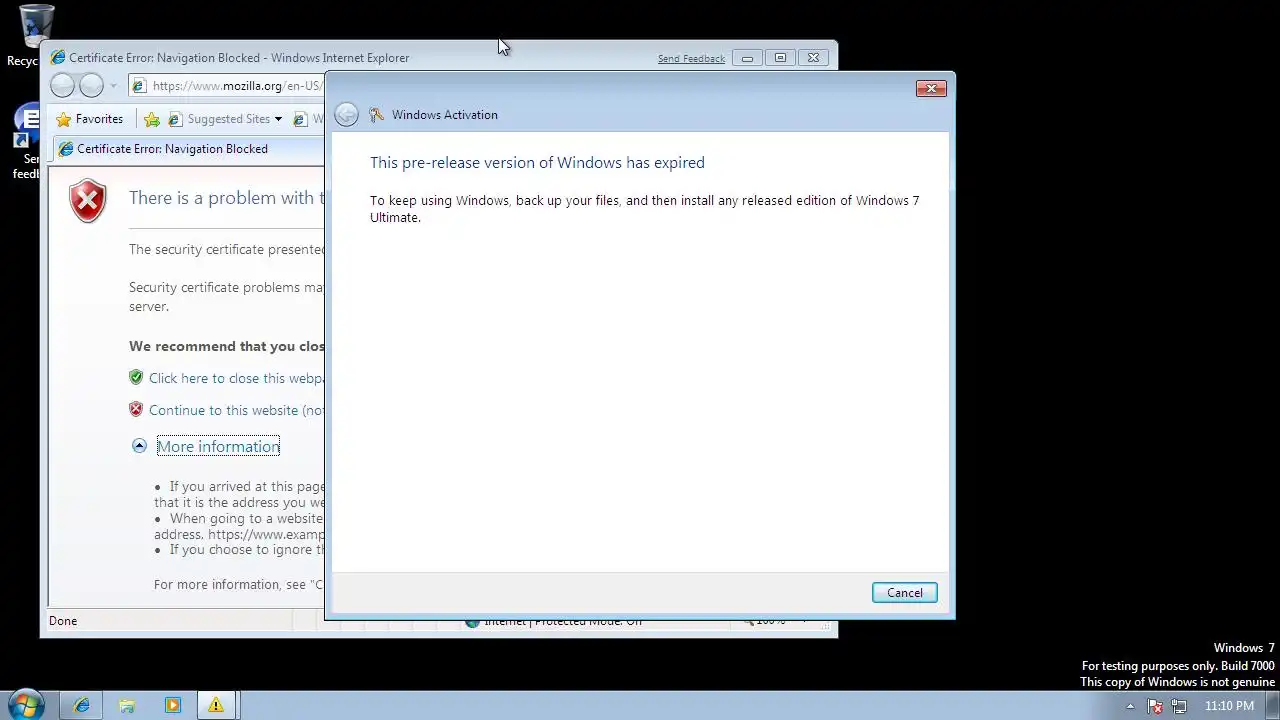Viewport: 1280px width, 720px height.
Task: Click Internet Explorer back button
Action: pyautogui.click(x=62, y=86)
